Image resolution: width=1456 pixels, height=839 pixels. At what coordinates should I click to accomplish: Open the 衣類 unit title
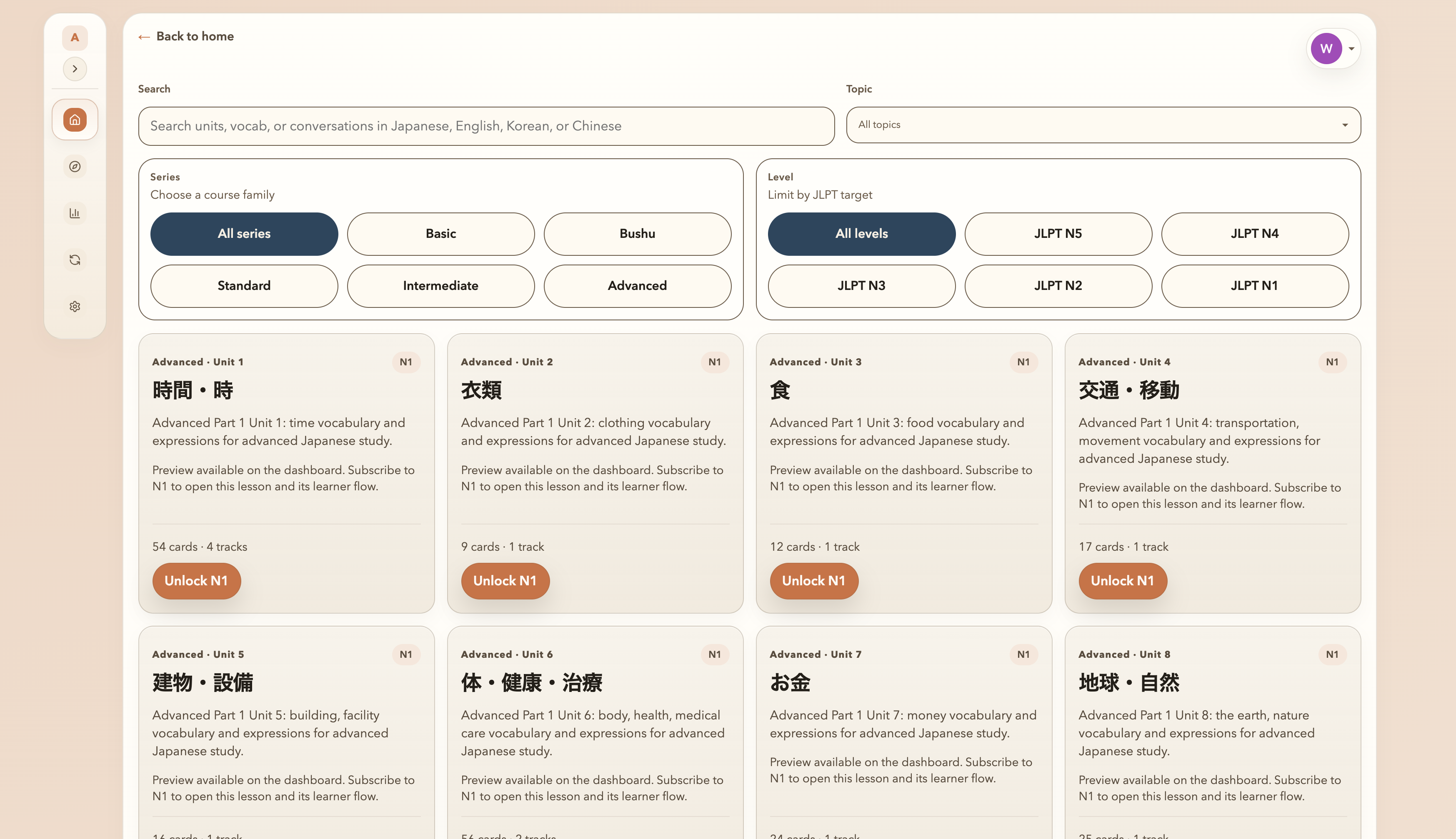click(x=481, y=390)
